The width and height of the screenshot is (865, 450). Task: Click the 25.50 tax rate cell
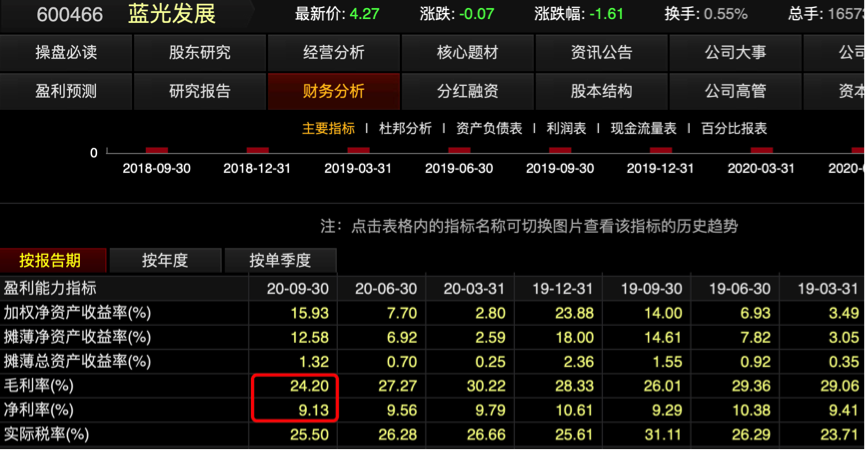[309, 435]
